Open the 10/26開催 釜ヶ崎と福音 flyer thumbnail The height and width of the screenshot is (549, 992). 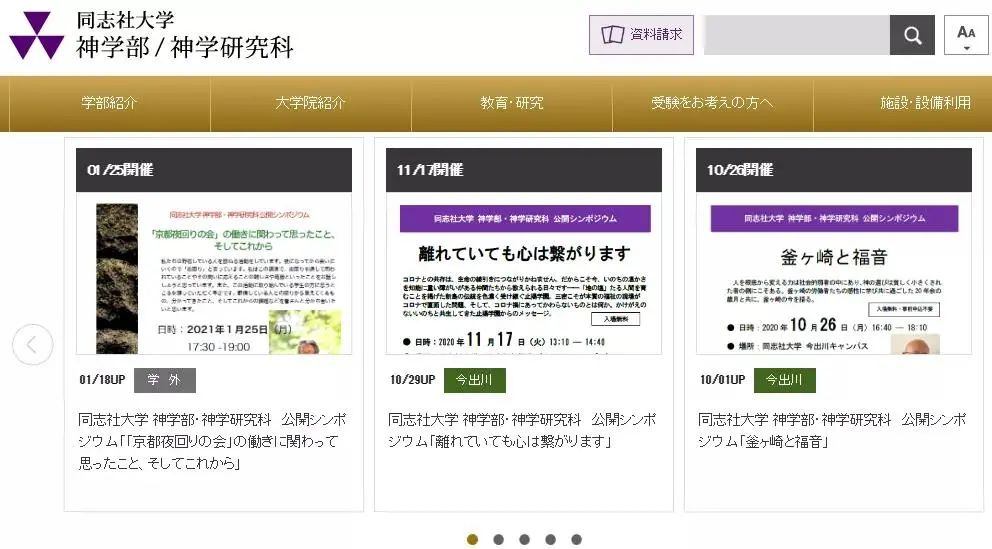pyautogui.click(x=834, y=273)
